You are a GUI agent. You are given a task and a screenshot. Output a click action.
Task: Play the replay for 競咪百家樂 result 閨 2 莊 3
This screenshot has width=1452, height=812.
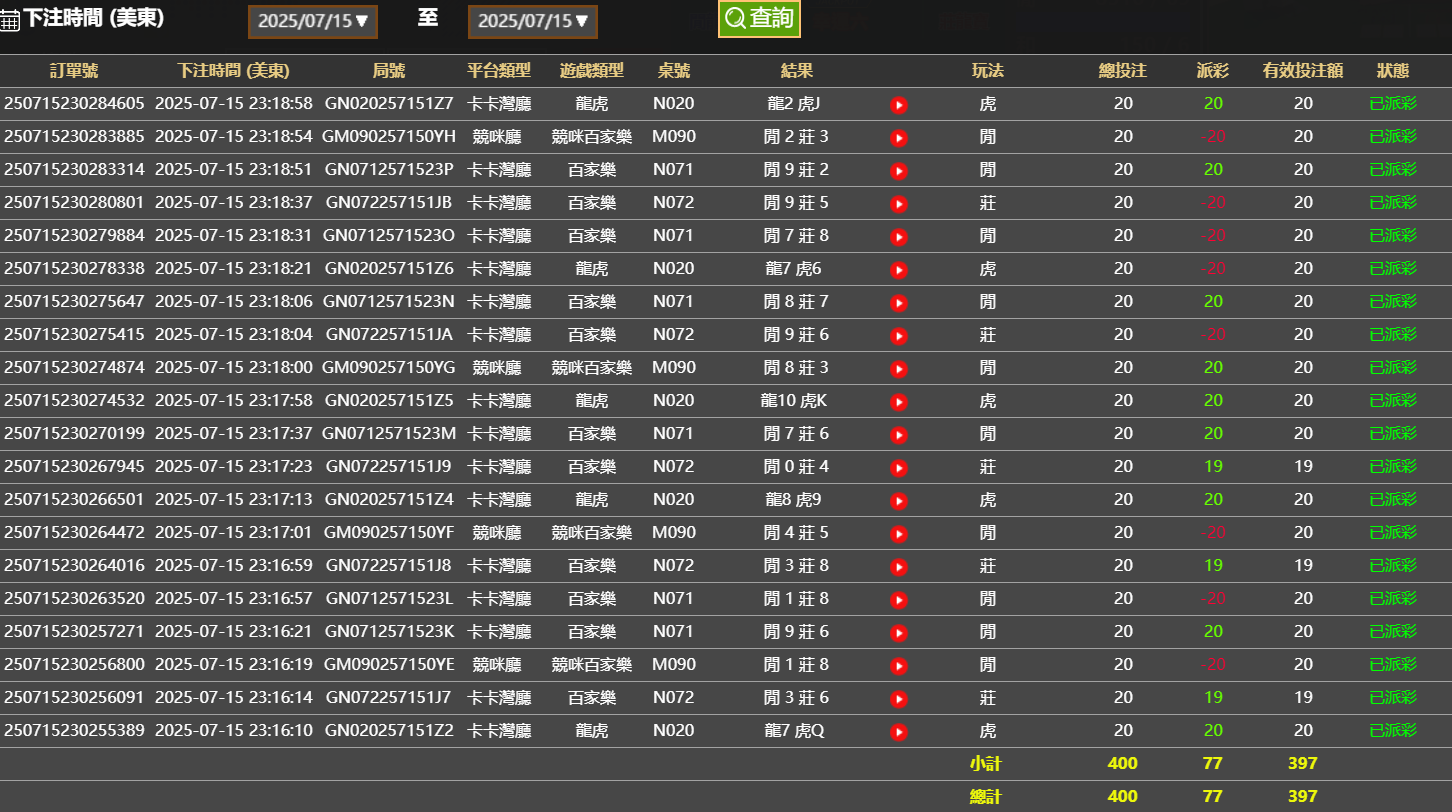[x=898, y=137]
